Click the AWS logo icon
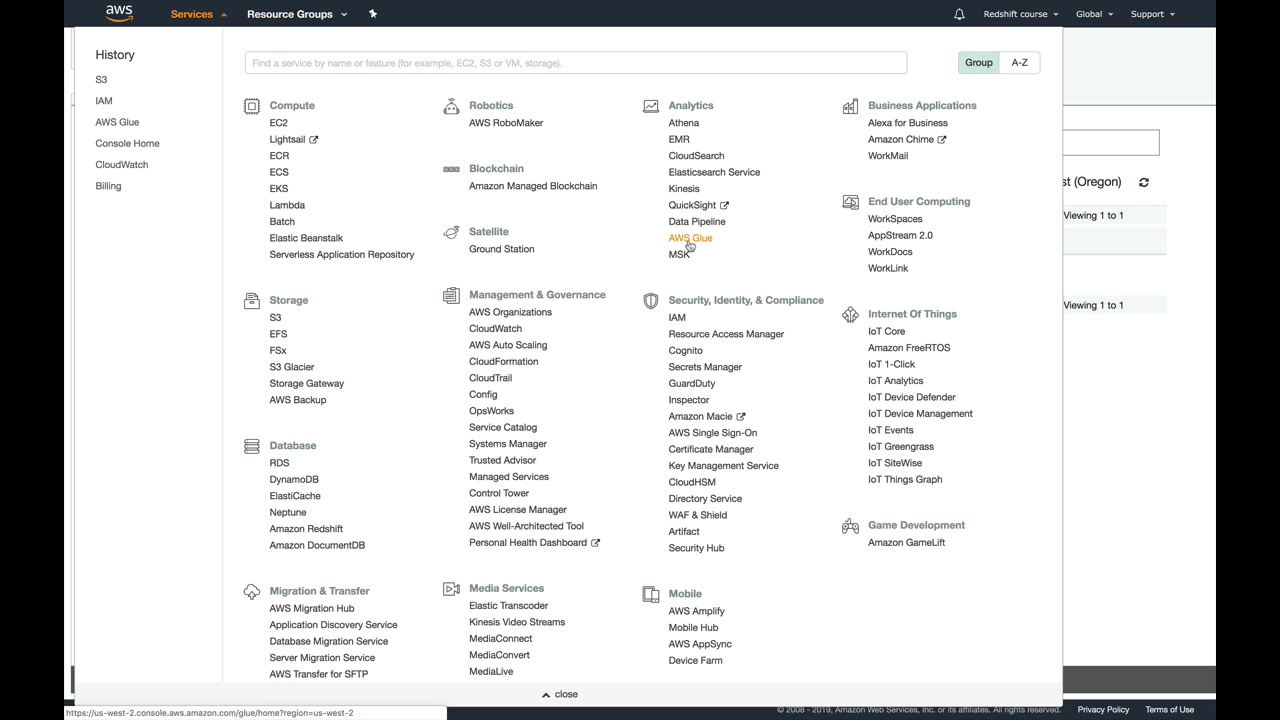Viewport: 1280px width, 720px height. point(119,14)
